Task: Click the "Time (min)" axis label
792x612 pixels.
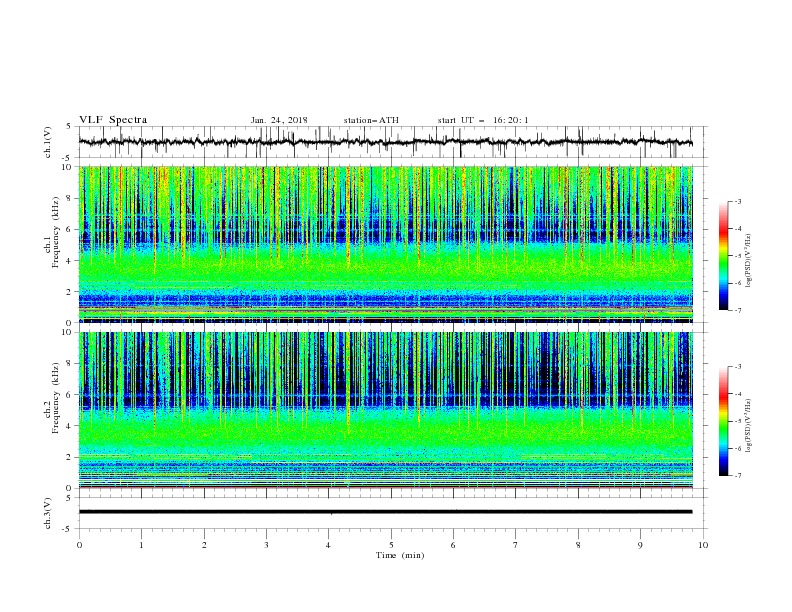Action: [x=400, y=555]
